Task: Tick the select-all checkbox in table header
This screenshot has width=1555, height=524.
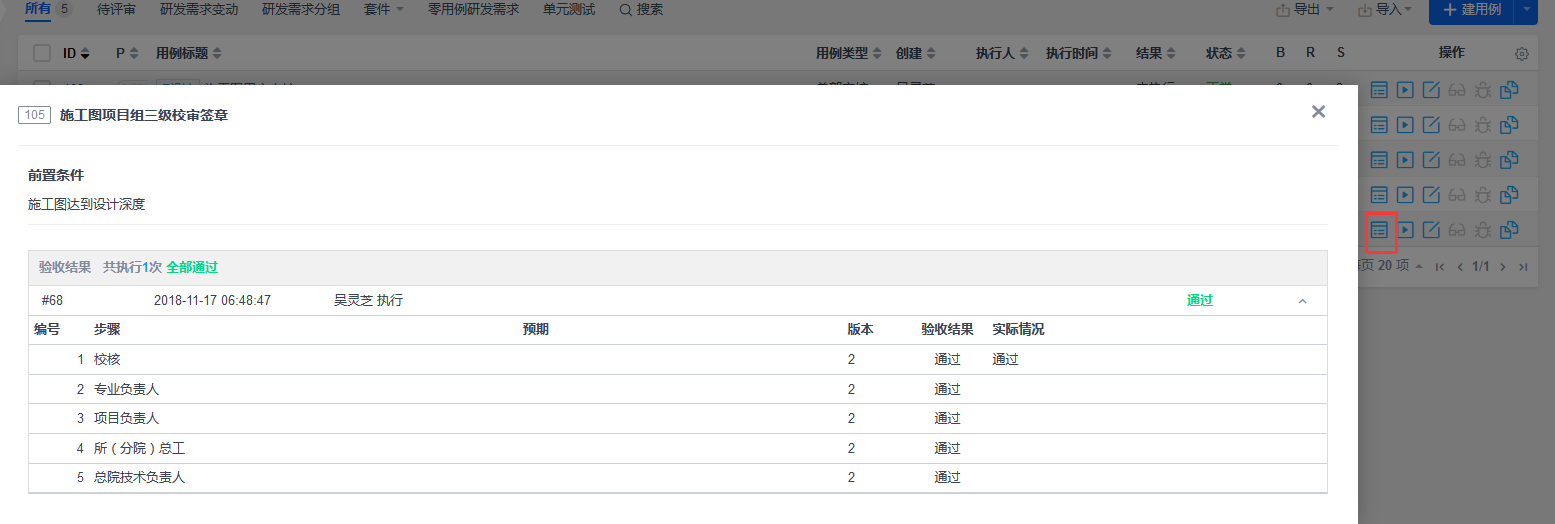Action: [42, 53]
